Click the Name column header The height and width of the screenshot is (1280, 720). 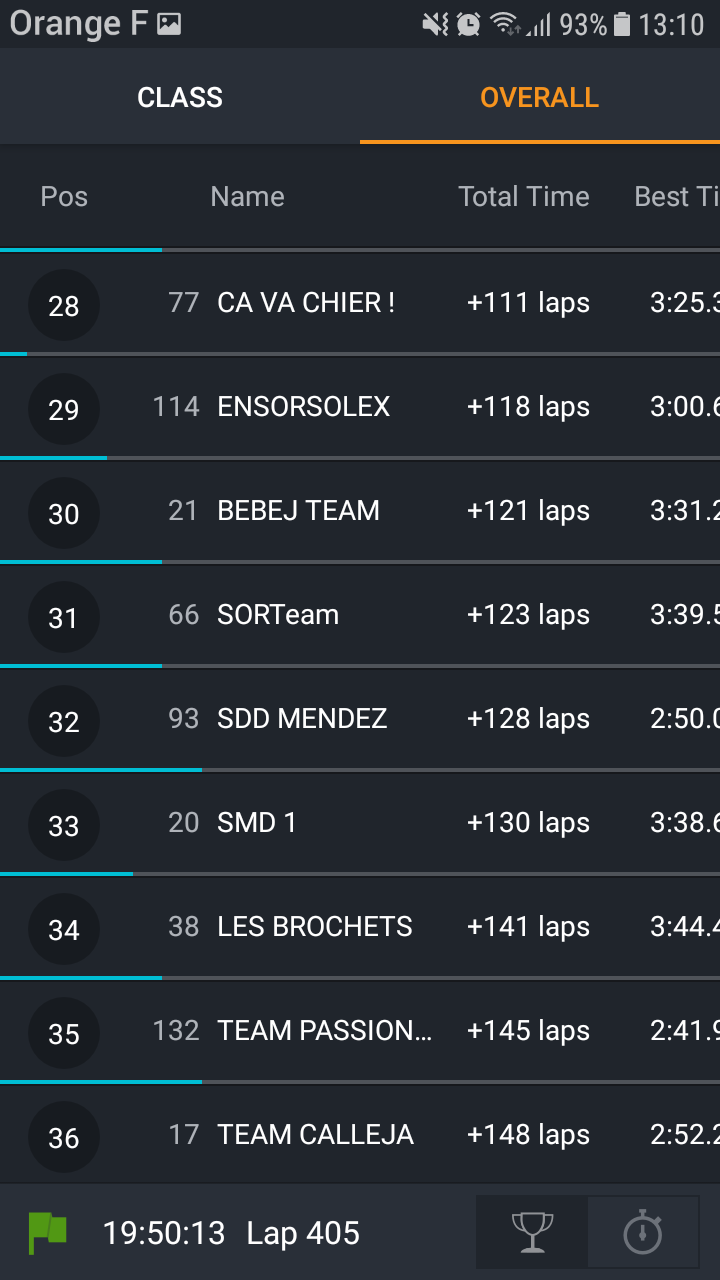coord(247,196)
